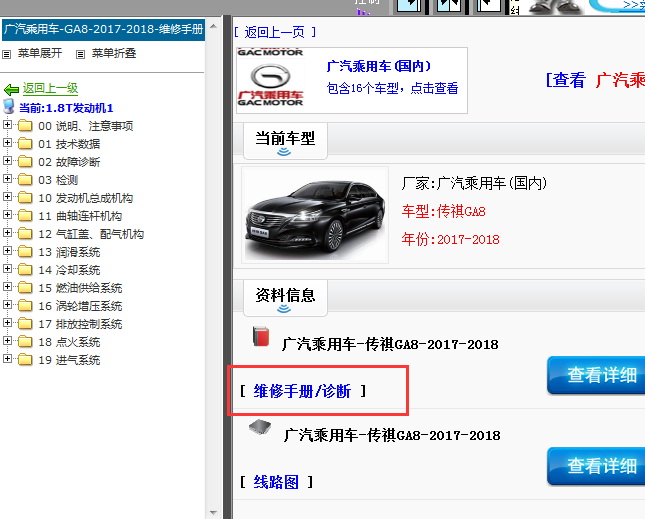This screenshot has width=645, height=519.
Task: Click 包含16个车型，点击查看 link
Action: click(x=392, y=88)
